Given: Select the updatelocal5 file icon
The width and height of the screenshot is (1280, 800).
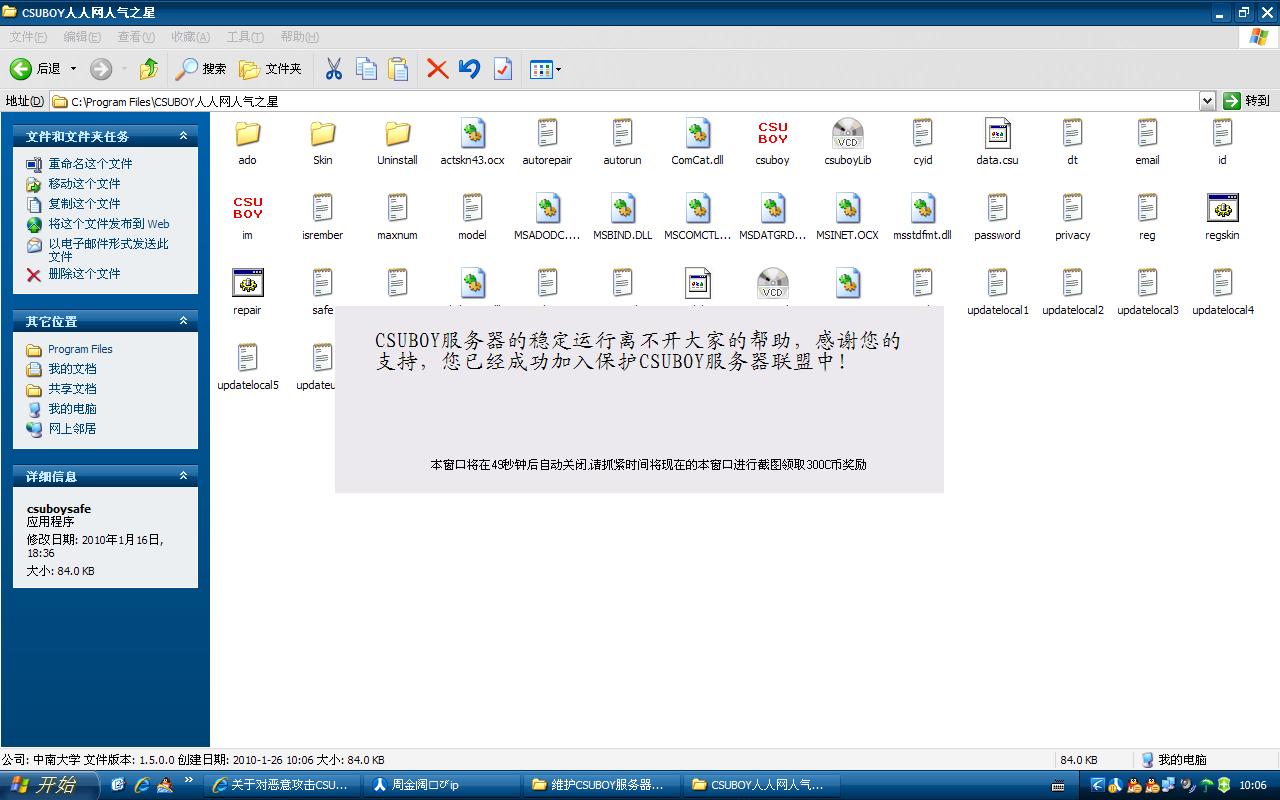Looking at the screenshot, I should coord(247,358).
